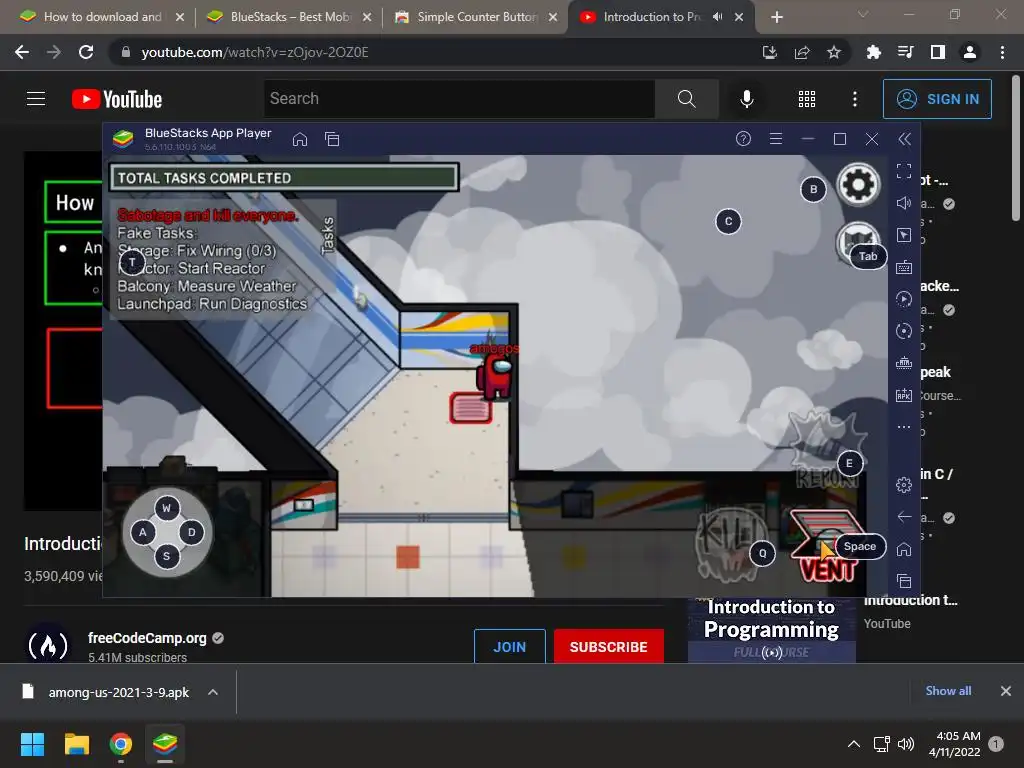This screenshot has height=768, width=1024.
Task: Show more BlueStacks sidebar tools
Action: pyautogui.click(x=904, y=427)
